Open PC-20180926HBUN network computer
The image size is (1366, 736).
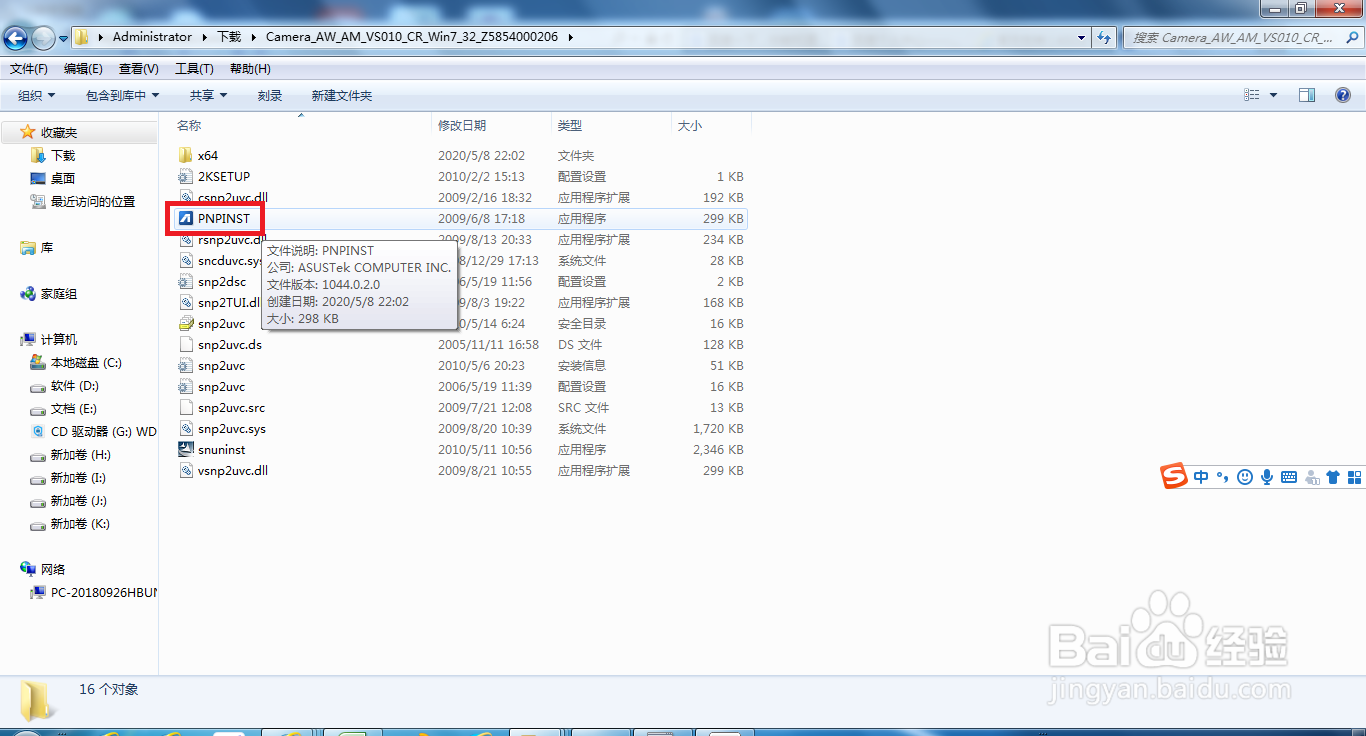click(104, 592)
